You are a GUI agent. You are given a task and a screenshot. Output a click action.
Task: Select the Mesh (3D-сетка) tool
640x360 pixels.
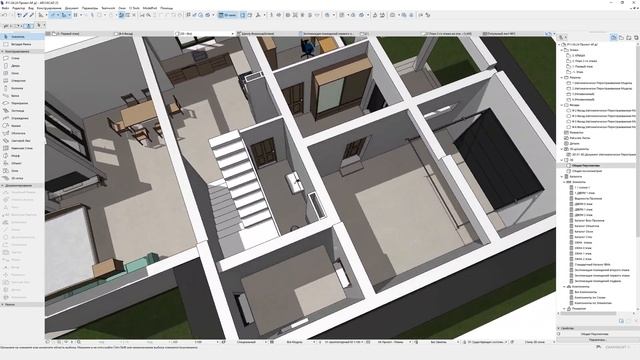pyautogui.click(x=22, y=178)
